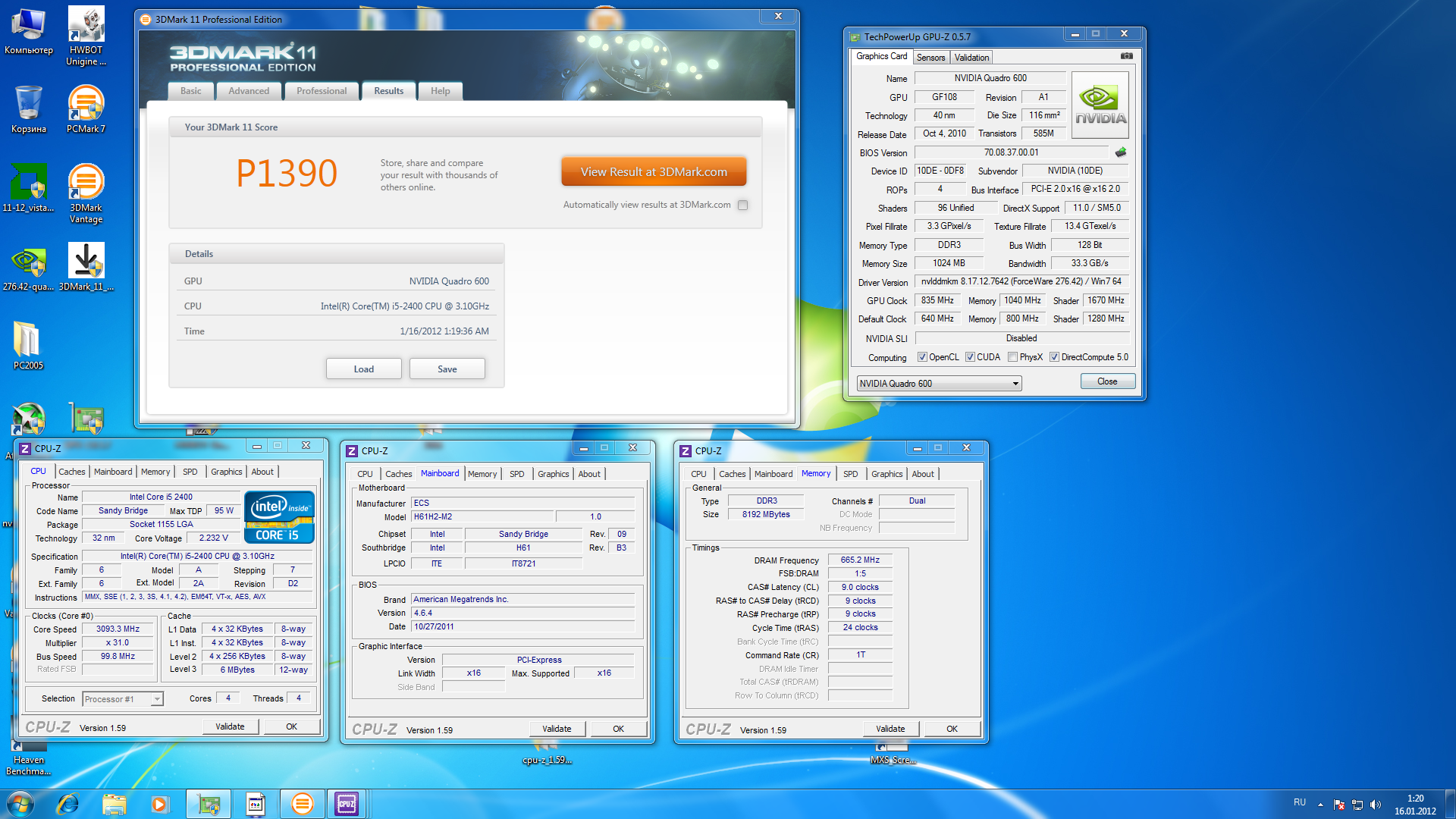1456x819 pixels.
Task: Open the Validation tab in GPU-Z
Action: point(971,58)
